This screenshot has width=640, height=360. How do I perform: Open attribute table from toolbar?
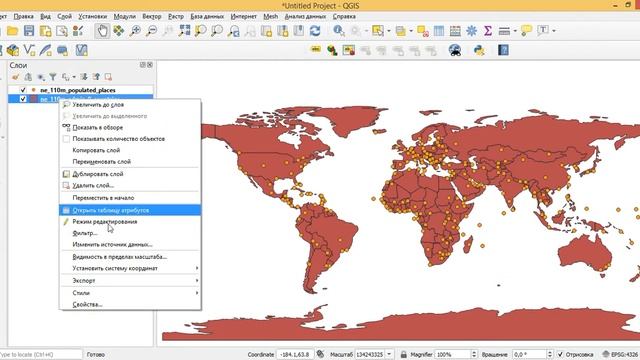[x=439, y=31]
